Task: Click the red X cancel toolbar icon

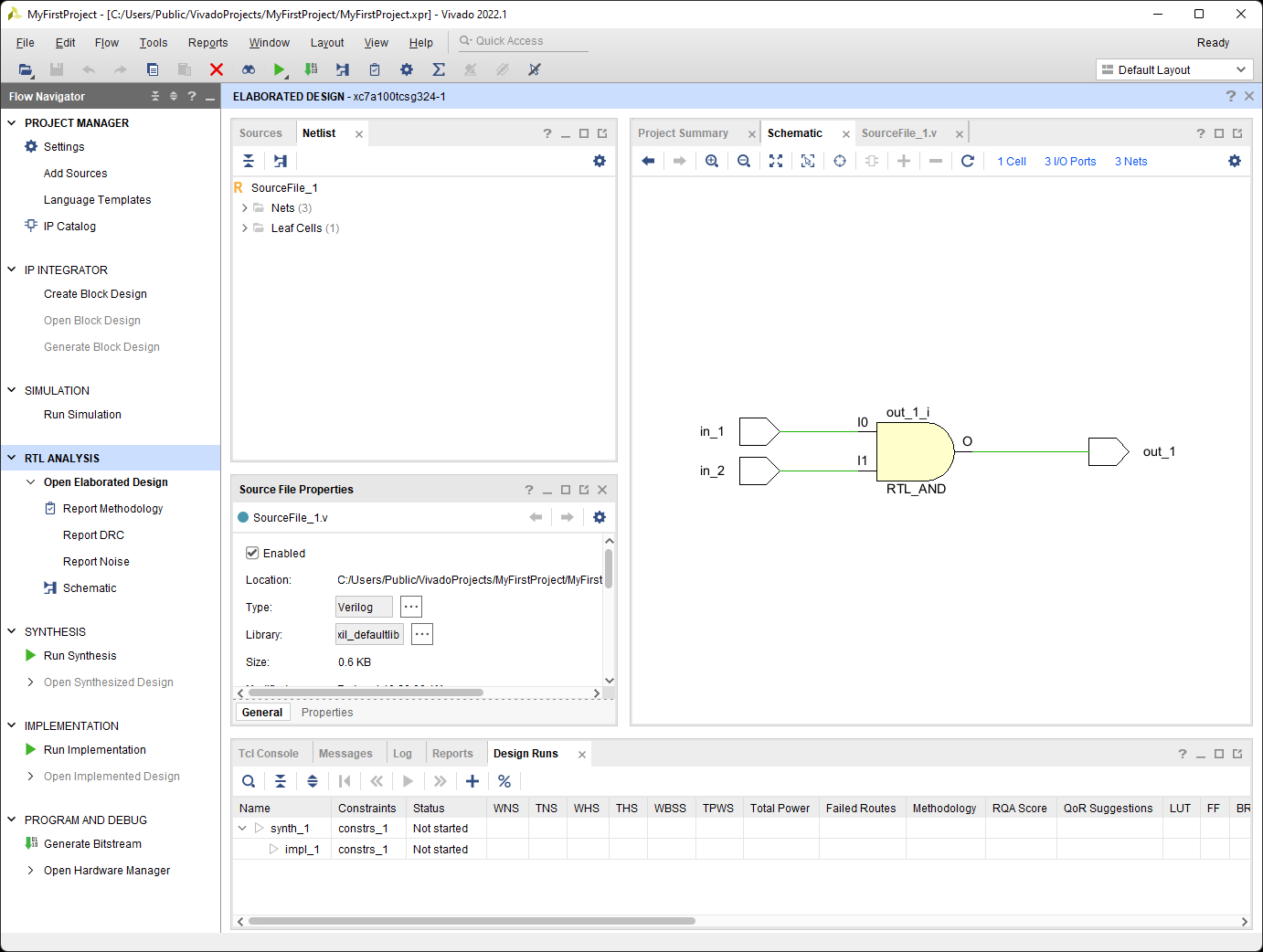Action: [217, 69]
